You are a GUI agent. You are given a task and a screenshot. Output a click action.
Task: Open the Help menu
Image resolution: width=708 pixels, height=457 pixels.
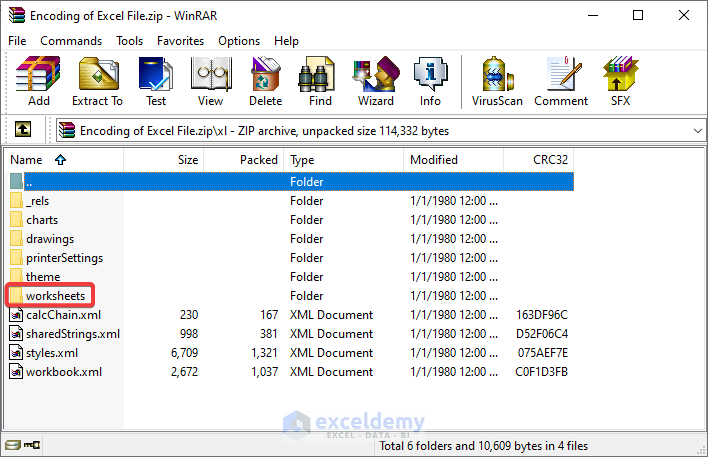coord(286,41)
